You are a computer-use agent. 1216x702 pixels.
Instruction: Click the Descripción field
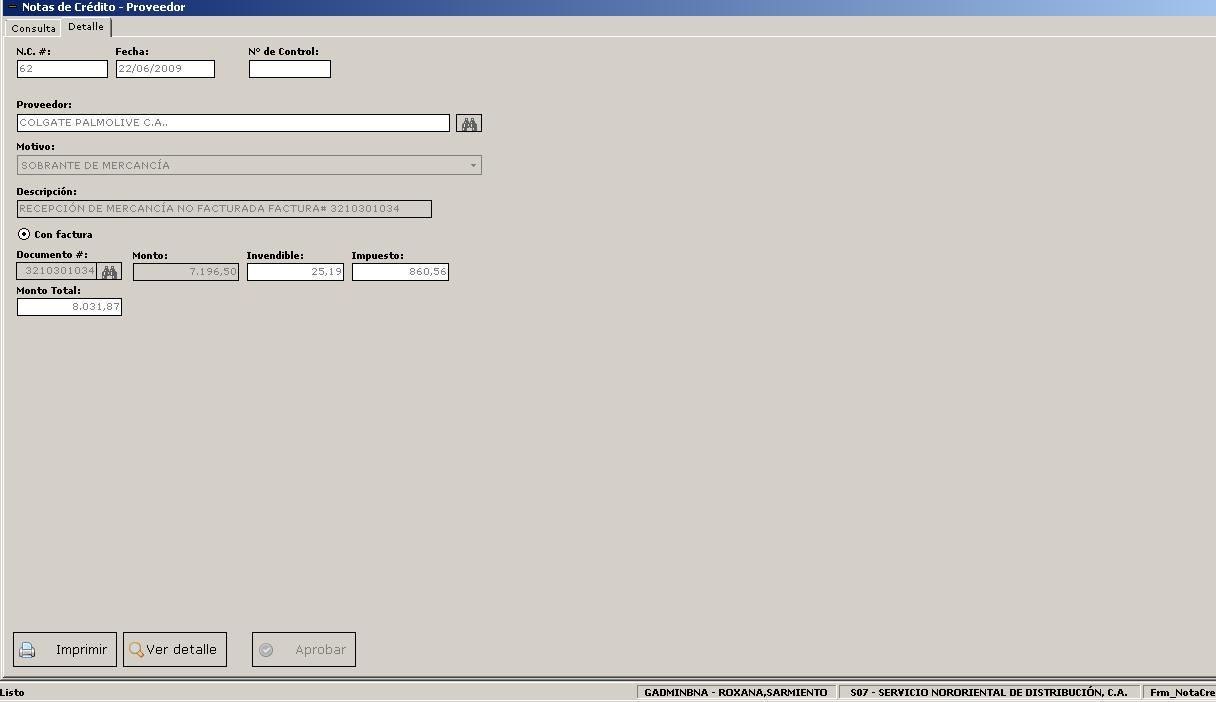[224, 209]
